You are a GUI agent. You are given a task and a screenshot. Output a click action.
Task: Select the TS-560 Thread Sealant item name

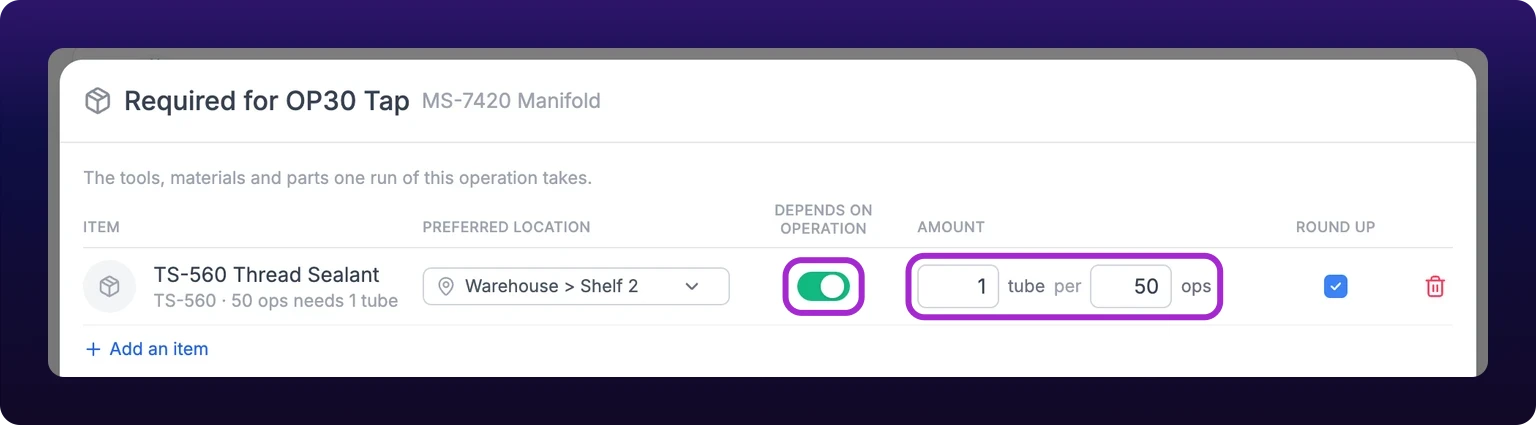(267, 275)
